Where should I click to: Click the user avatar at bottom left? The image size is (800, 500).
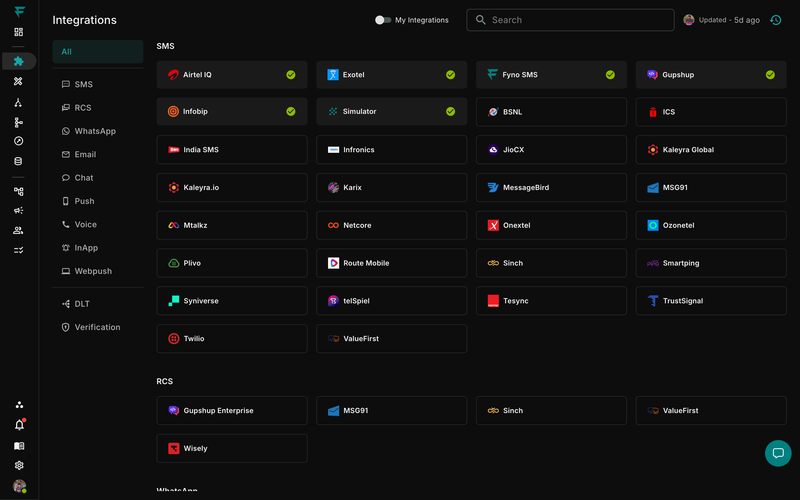(x=19, y=486)
